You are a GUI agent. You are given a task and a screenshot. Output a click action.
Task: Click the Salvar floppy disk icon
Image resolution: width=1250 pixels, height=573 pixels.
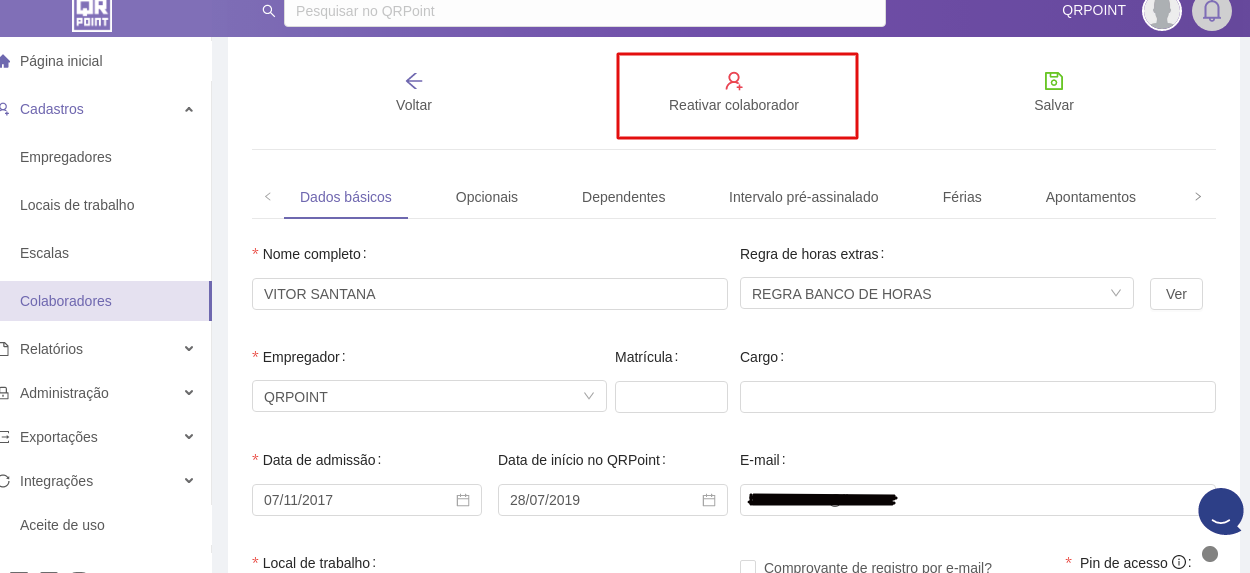[x=1054, y=81]
